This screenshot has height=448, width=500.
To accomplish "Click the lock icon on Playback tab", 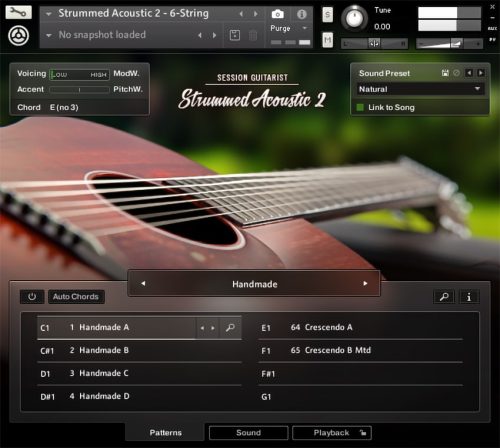I will click(x=363, y=433).
